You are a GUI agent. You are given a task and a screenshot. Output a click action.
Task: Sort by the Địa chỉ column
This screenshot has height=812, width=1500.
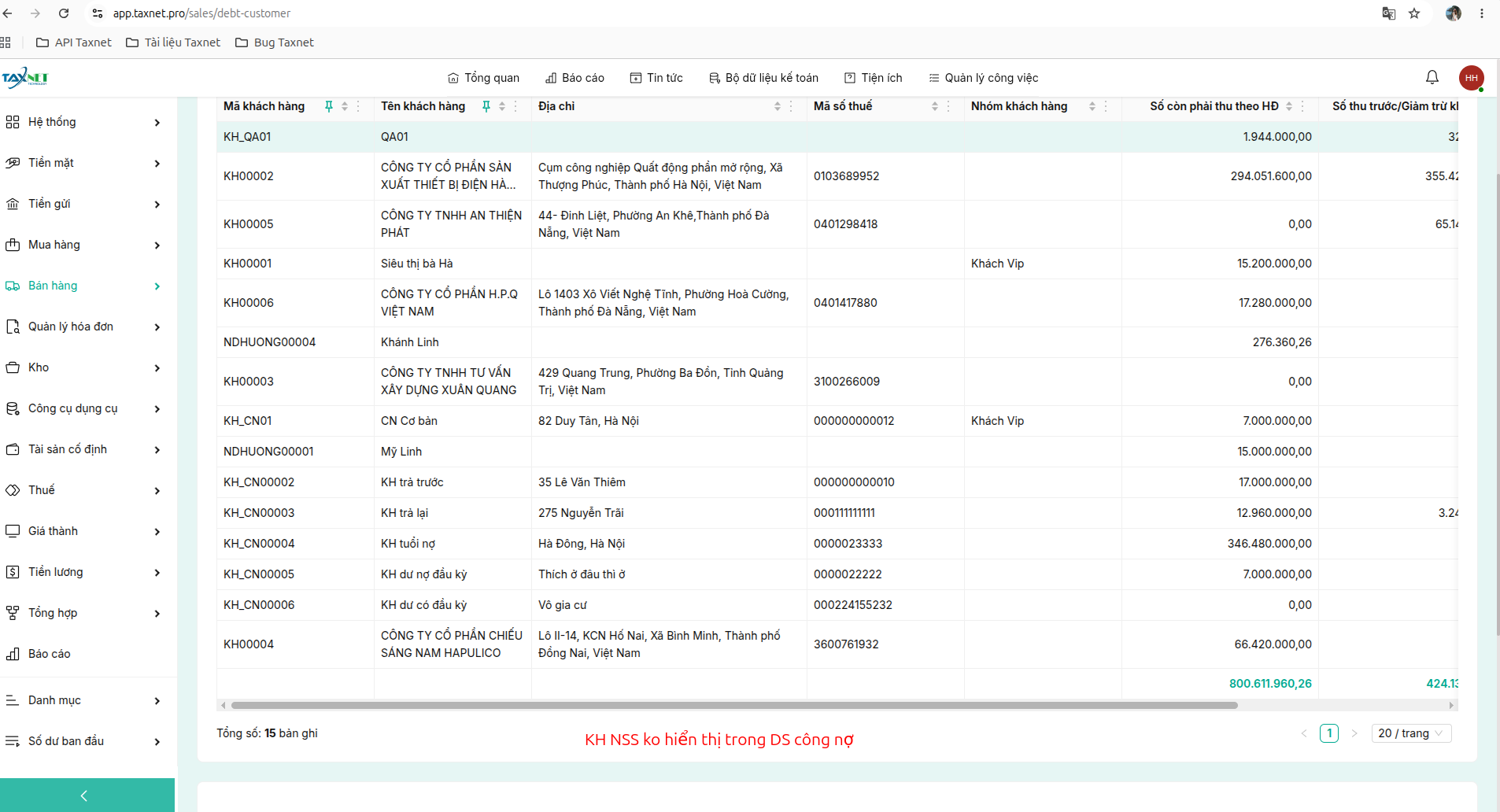point(778,106)
